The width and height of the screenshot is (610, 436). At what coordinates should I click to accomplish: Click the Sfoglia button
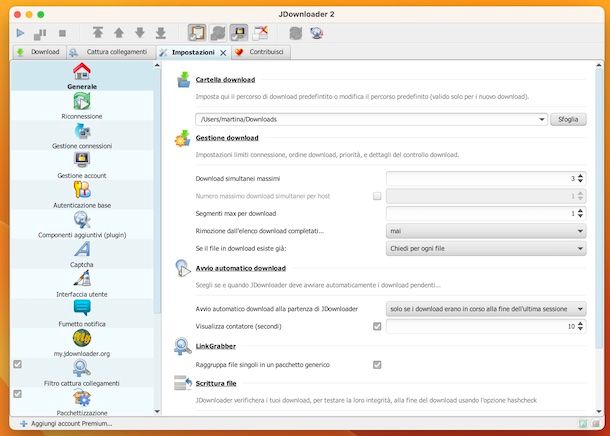tap(568, 119)
